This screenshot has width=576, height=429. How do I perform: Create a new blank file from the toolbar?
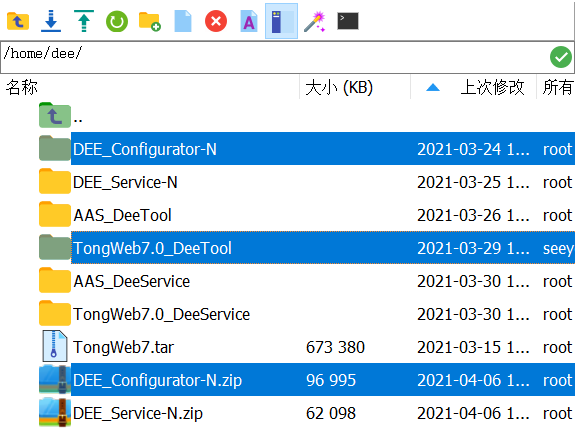click(183, 21)
